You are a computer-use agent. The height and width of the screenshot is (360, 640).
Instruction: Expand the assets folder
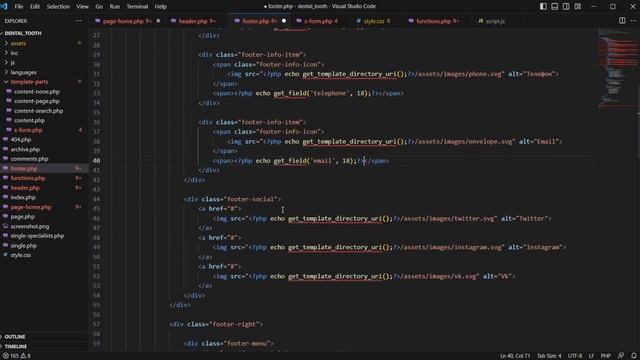coord(44,43)
